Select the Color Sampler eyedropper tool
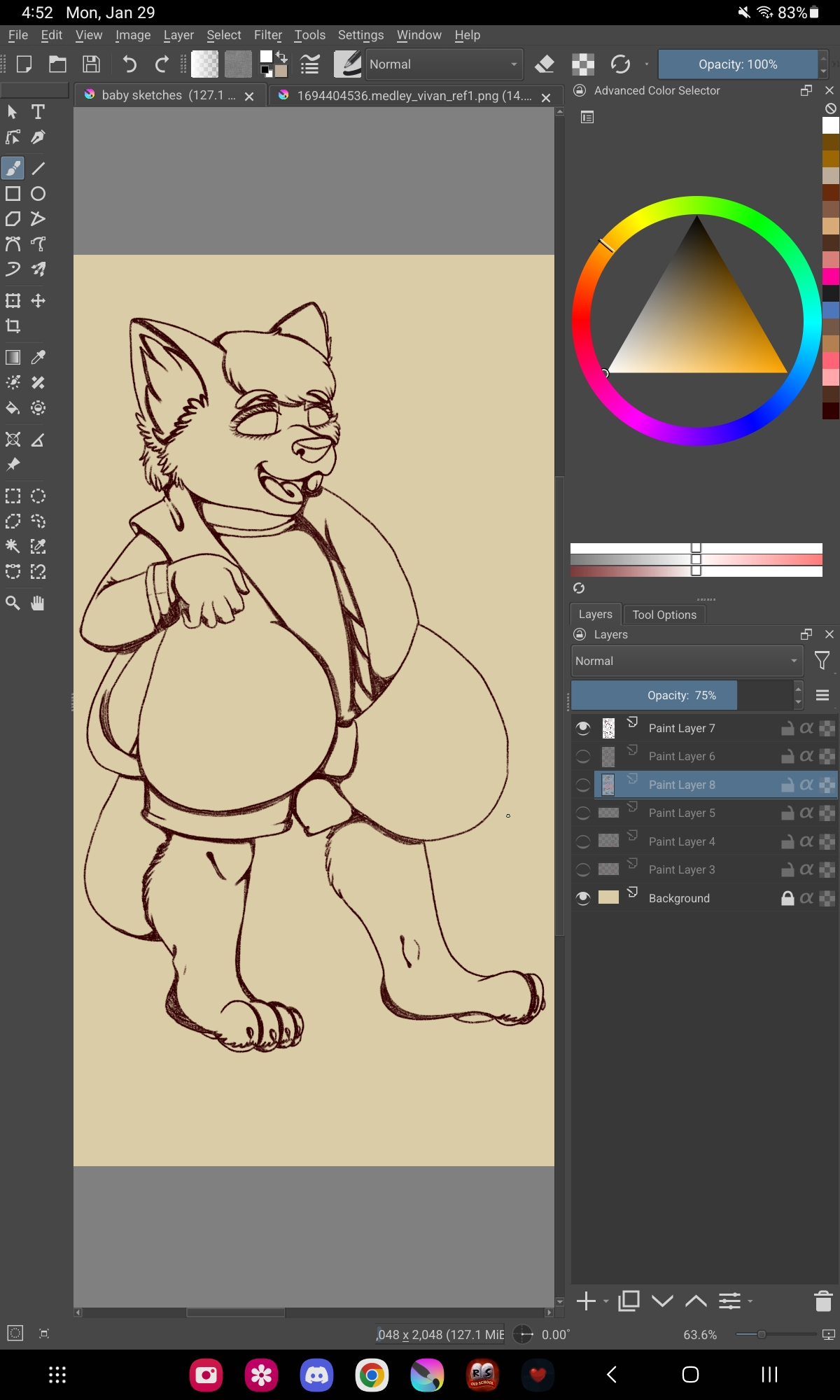 coord(38,358)
